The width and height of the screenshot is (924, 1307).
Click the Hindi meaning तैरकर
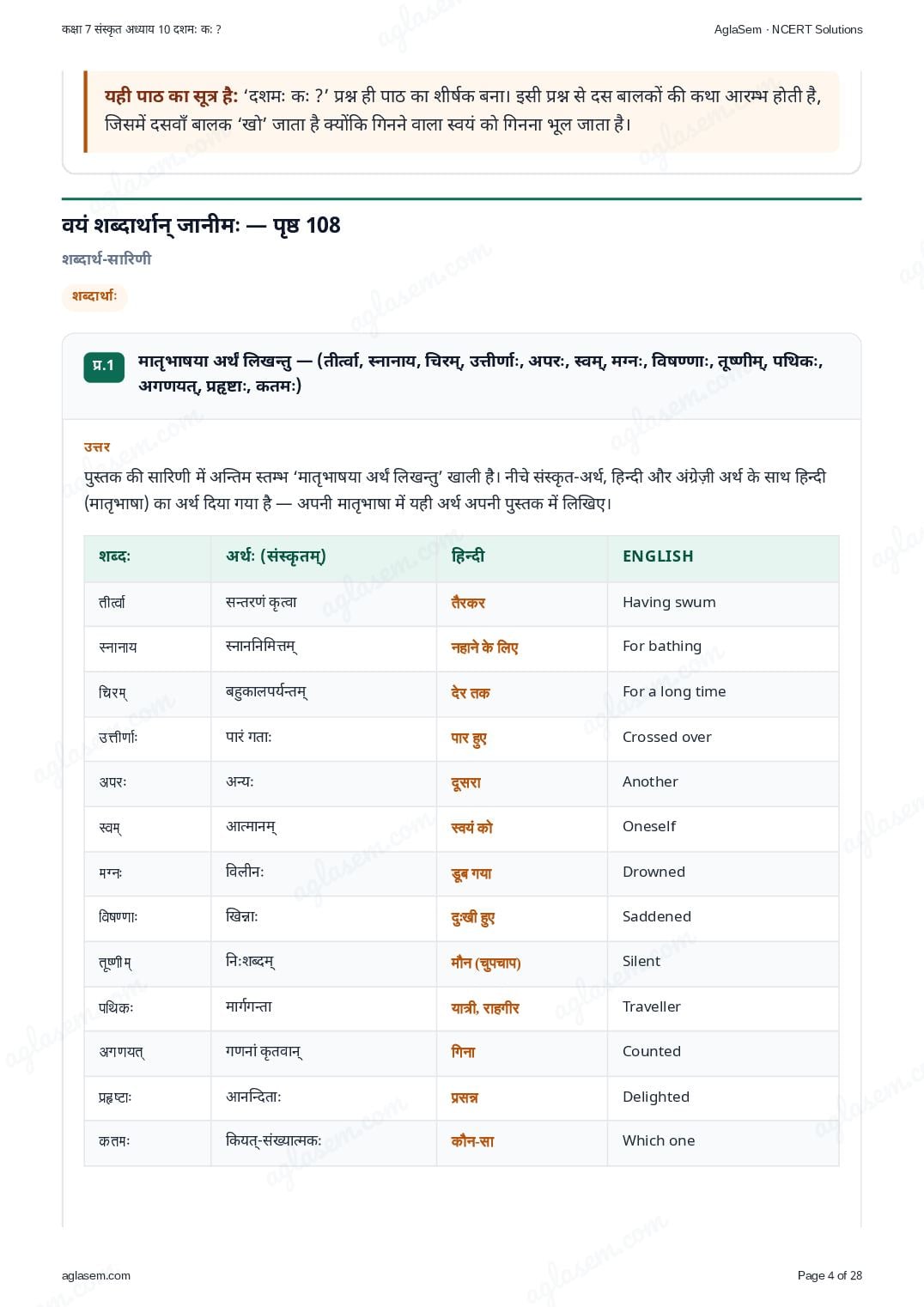tap(468, 603)
